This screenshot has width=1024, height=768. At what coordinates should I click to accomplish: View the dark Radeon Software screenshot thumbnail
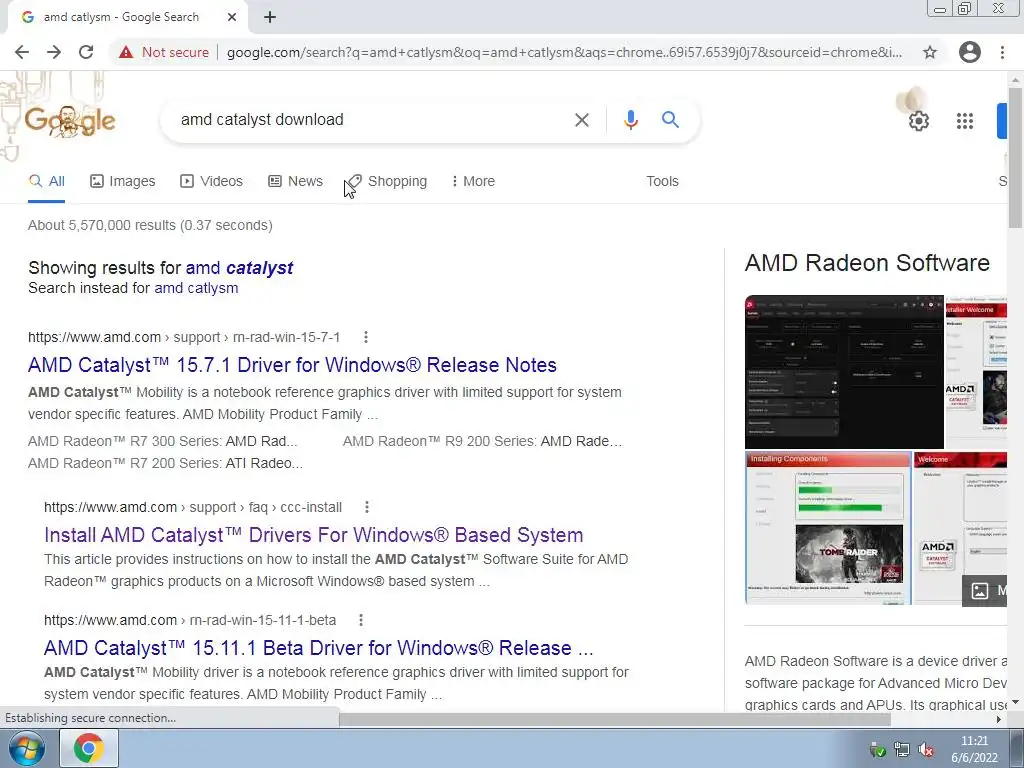pyautogui.click(x=844, y=372)
